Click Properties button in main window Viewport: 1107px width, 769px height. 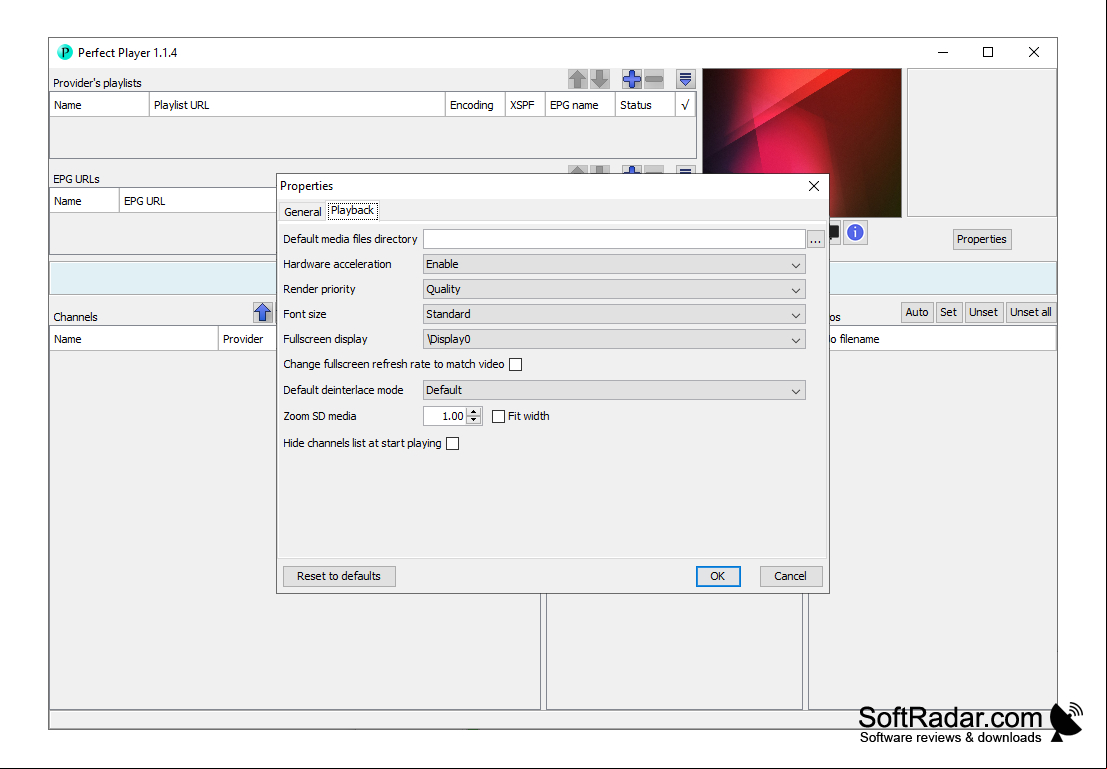981,239
